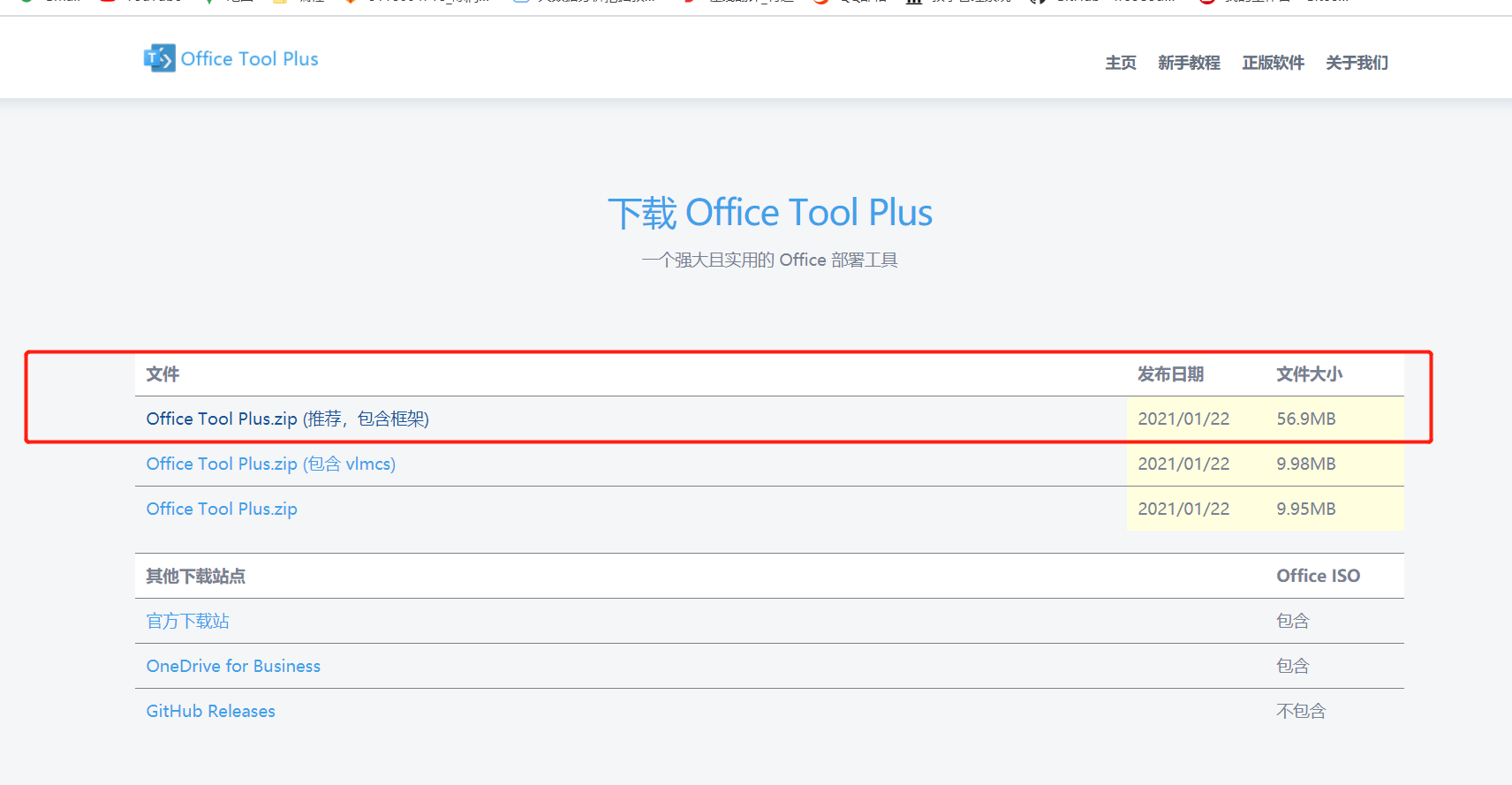
Task: Click the 发布日期 column header
Action: (1171, 374)
